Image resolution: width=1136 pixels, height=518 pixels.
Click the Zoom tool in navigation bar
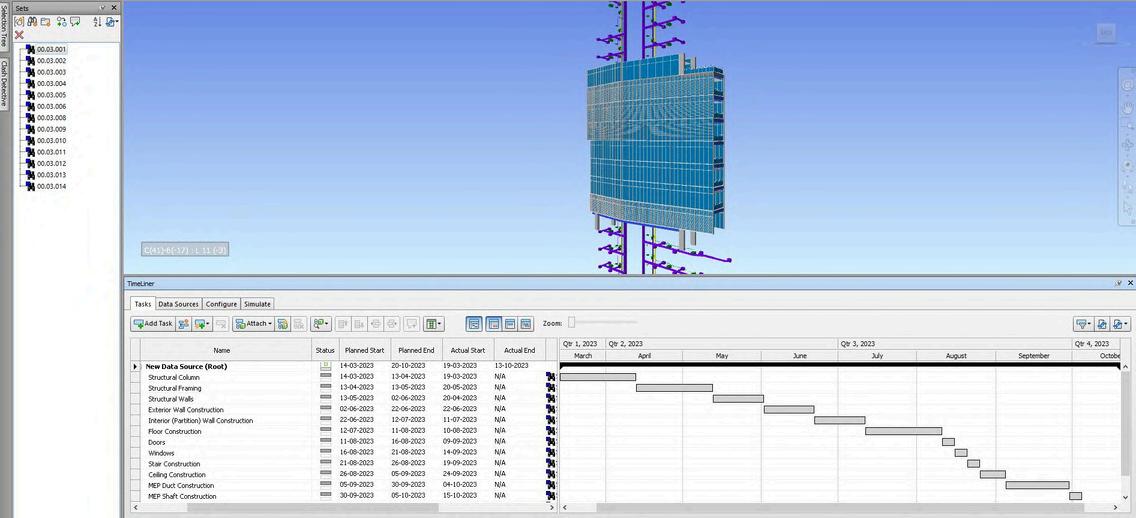coord(1127,129)
